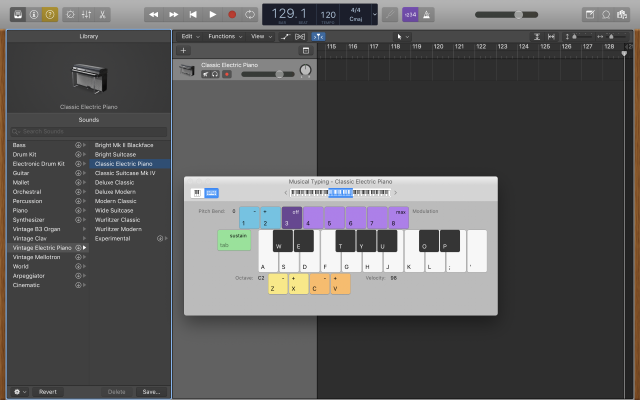640x400 pixels.
Task: Click the Z octave down key
Action: [x=278, y=284]
